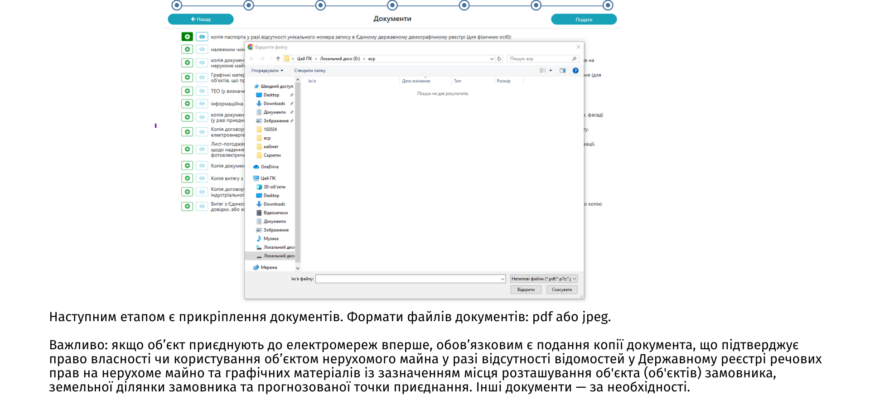Click the 'Пошук: еср' search field
Image resolution: width=870 pixels, height=400 pixels.
click(544, 58)
